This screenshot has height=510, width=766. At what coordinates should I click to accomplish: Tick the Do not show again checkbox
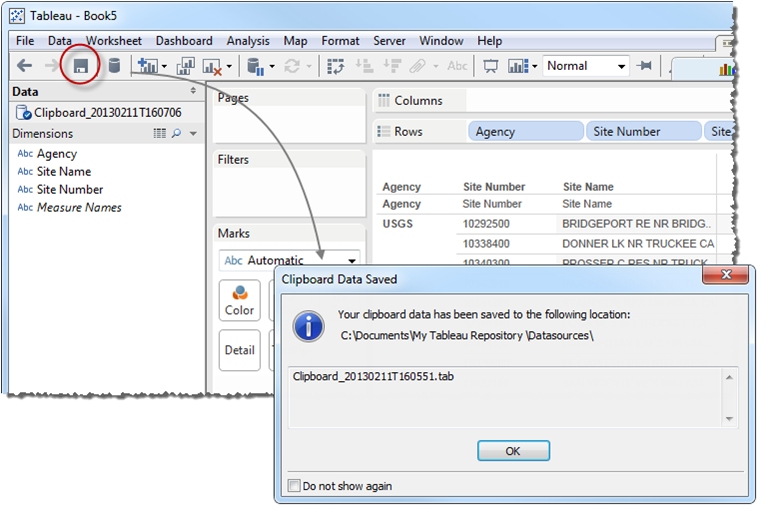pyautogui.click(x=294, y=486)
